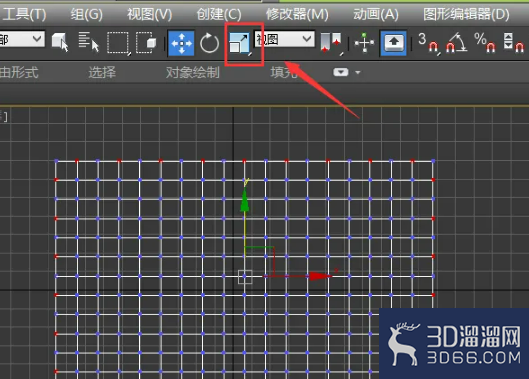Select the Select Object tool
Screen dimensions: 529x379
tap(60, 42)
